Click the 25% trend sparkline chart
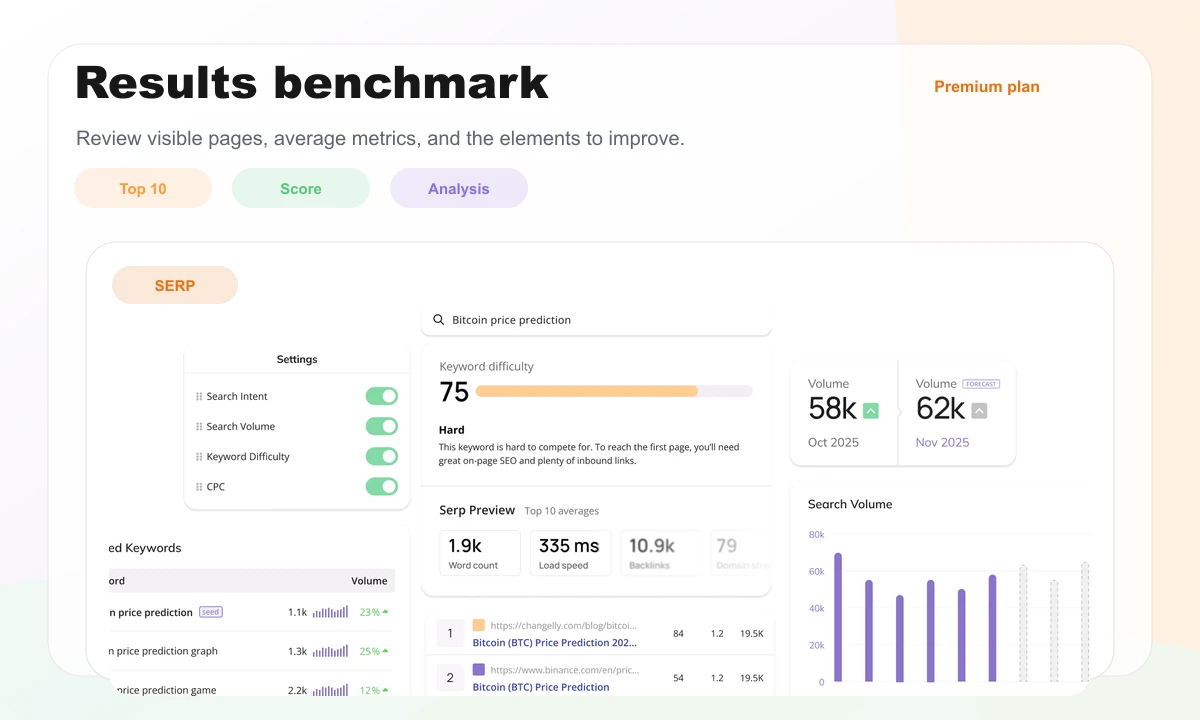Image resolution: width=1200 pixels, height=720 pixels. click(x=330, y=651)
